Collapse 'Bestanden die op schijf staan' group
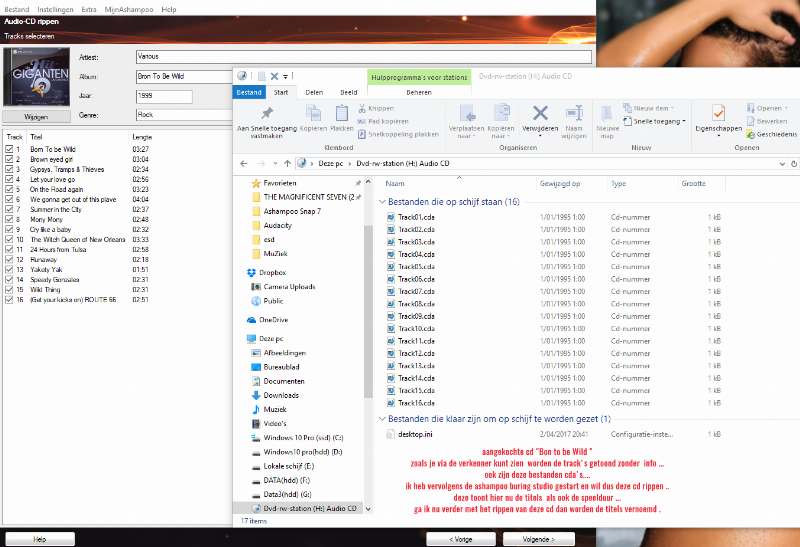Screen dimensions: 800x547 click(x=381, y=202)
